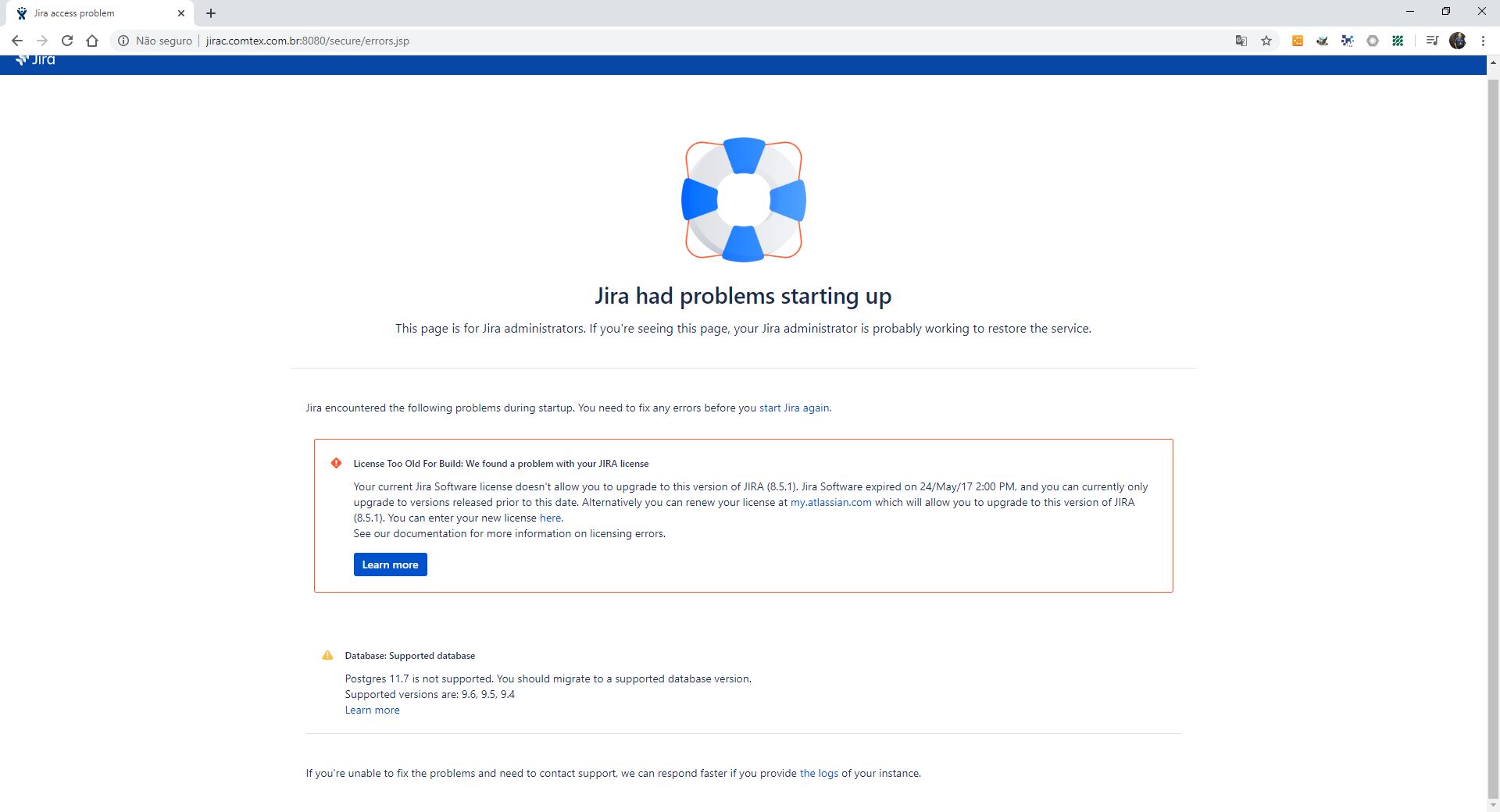The height and width of the screenshot is (812, 1500).
Task: Open the media control playlist icon
Action: coord(1432,41)
